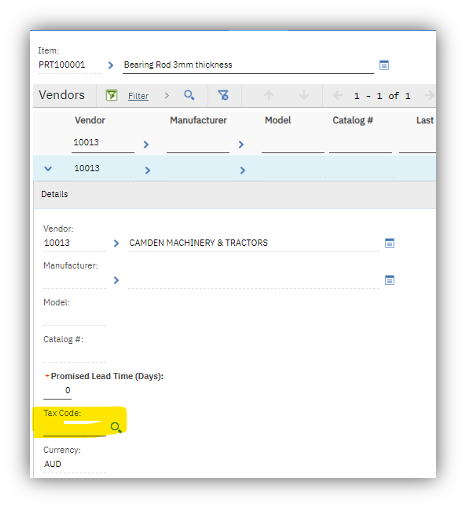Open the Item detail menu chevron next to PRT100001
The width and height of the screenshot is (466, 508).
point(111,65)
